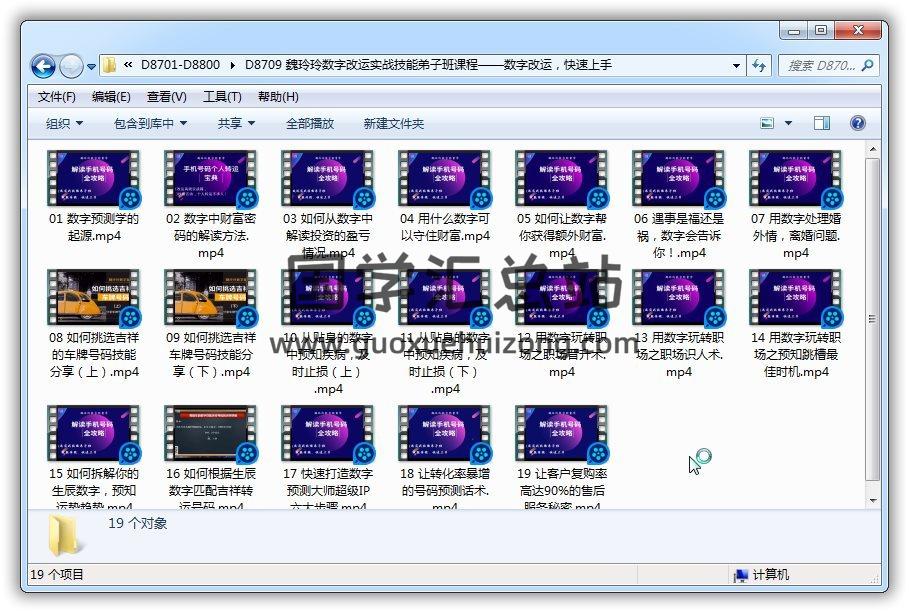Click the Forward navigation arrow button
This screenshot has height=613, width=909.
point(71,66)
